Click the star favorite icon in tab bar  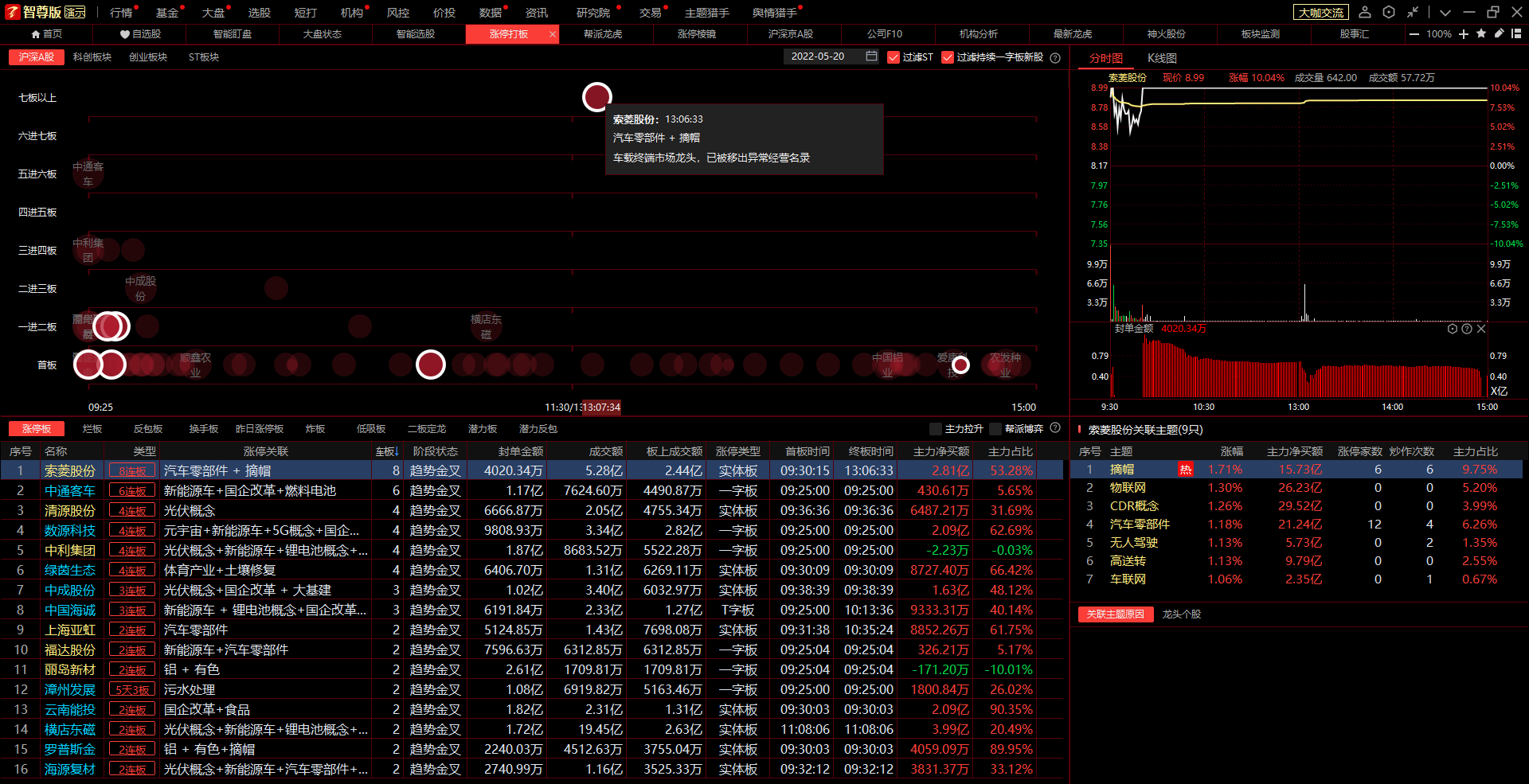1481,33
